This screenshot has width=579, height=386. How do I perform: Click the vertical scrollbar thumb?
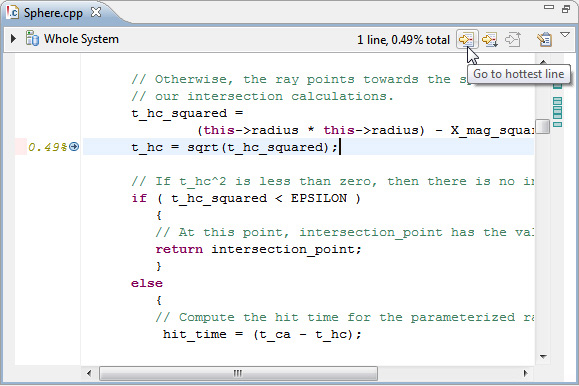pyautogui.click(x=543, y=126)
